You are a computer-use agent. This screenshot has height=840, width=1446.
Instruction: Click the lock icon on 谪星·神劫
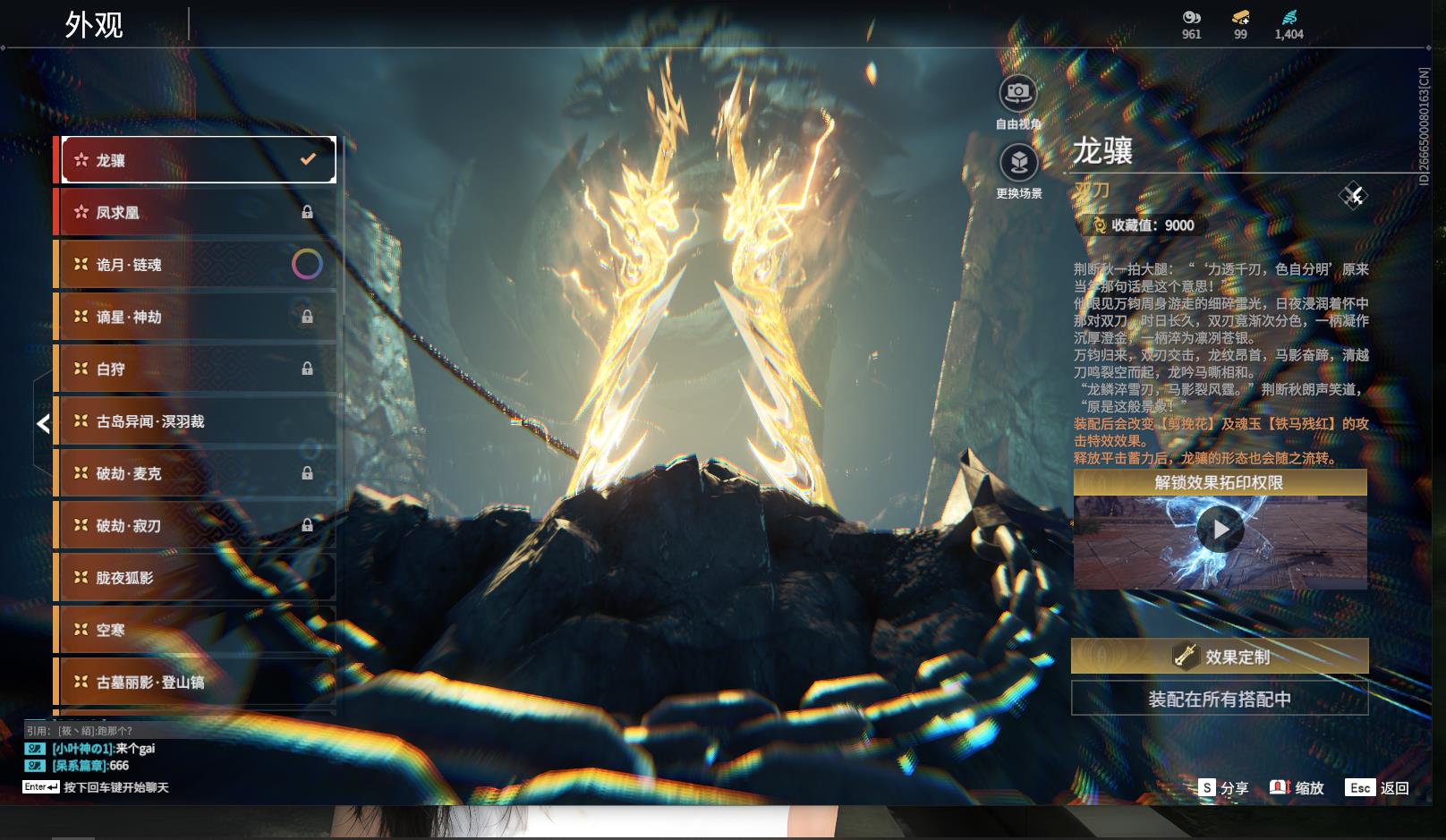307,317
